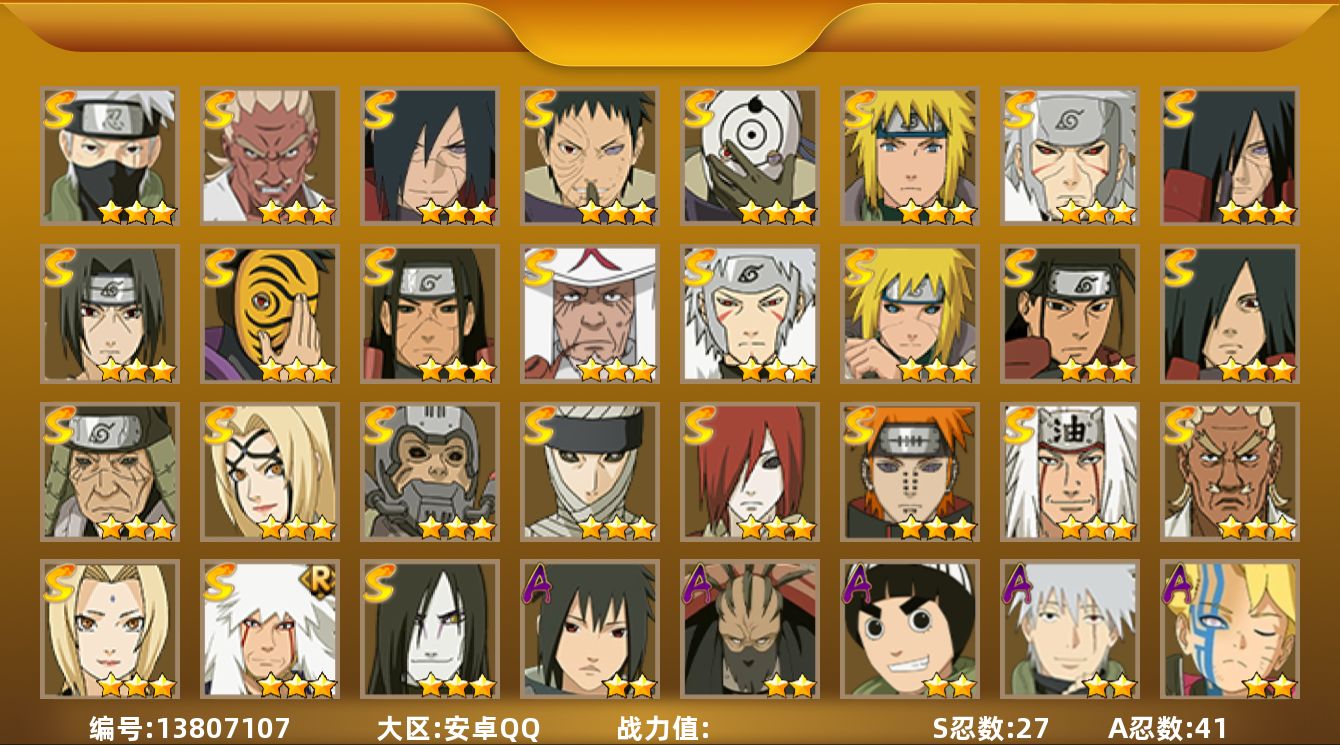Select the pale long-haired Orochimaru portrait
This screenshot has width=1340, height=745.
point(429,630)
